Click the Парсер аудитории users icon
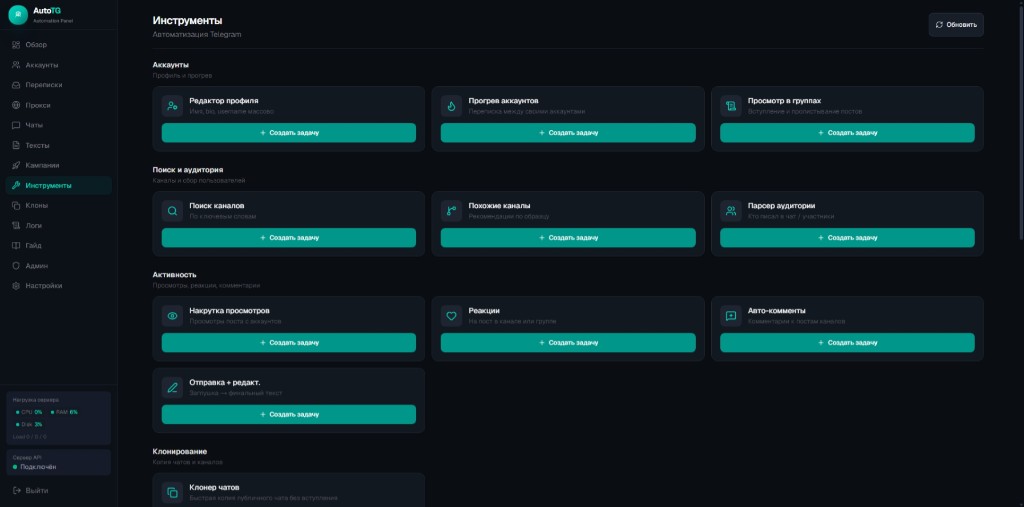Viewport: 1024px width, 507px height. click(731, 211)
